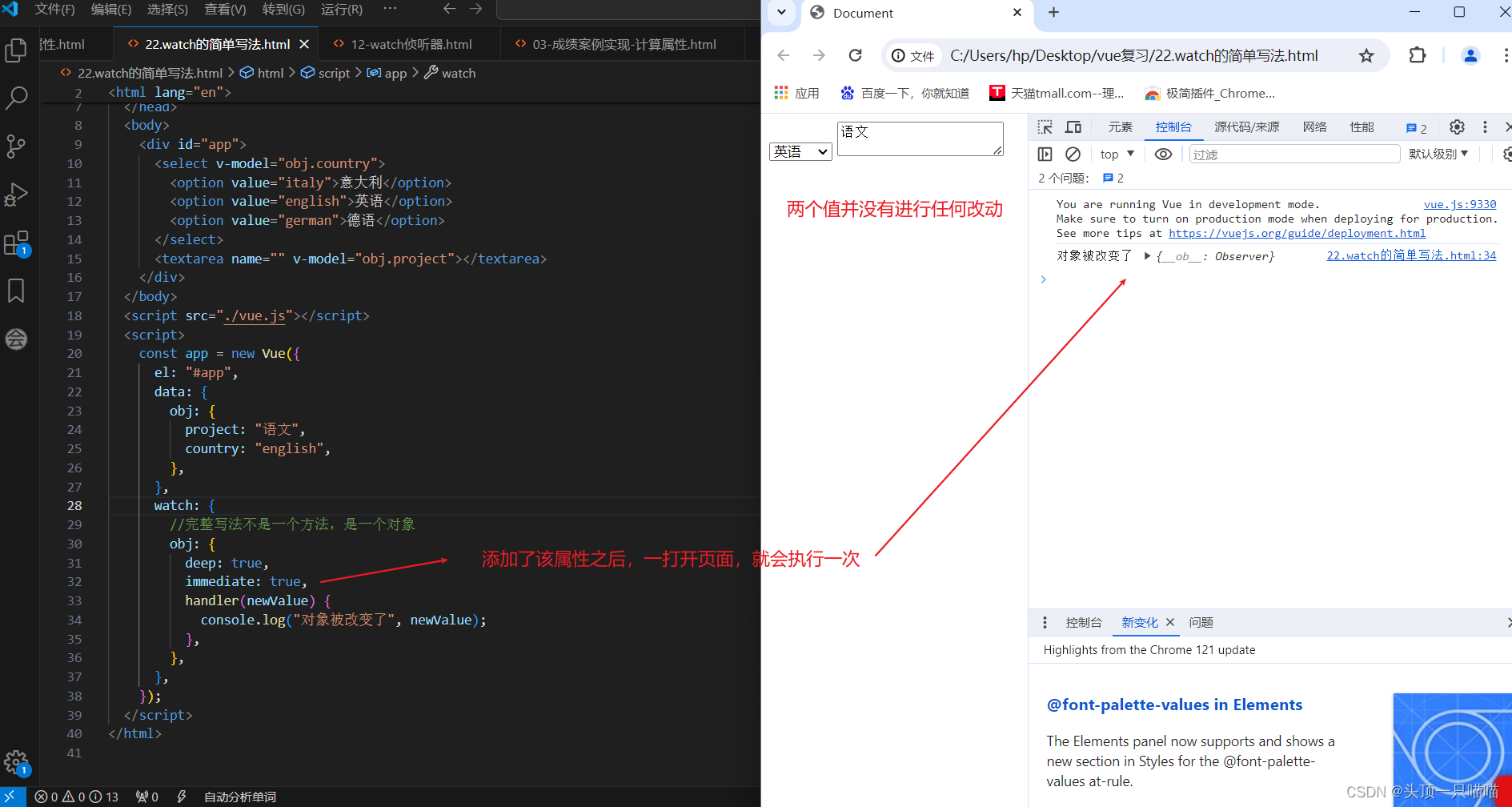
Task: Click the 应用 apps shortcut
Action: [x=796, y=94]
